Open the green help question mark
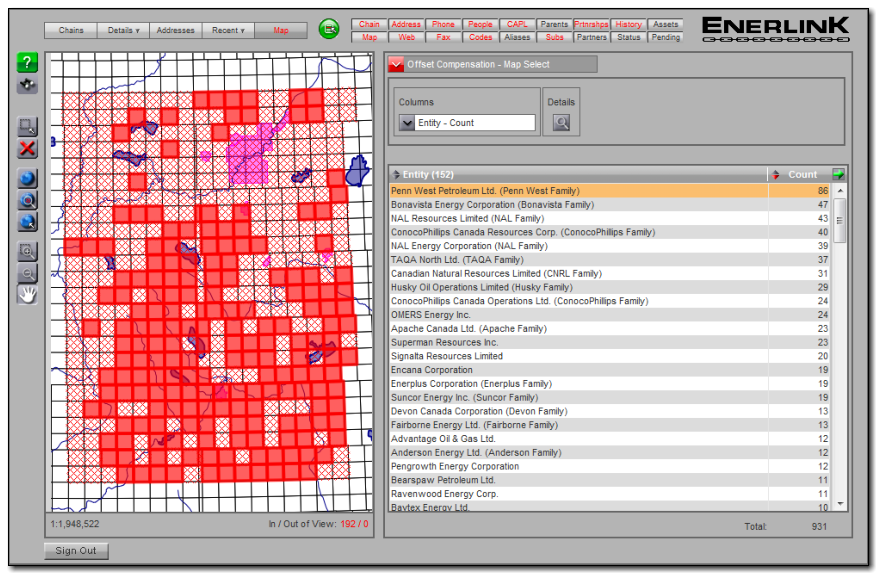The width and height of the screenshot is (884, 581). pyautogui.click(x=27, y=63)
